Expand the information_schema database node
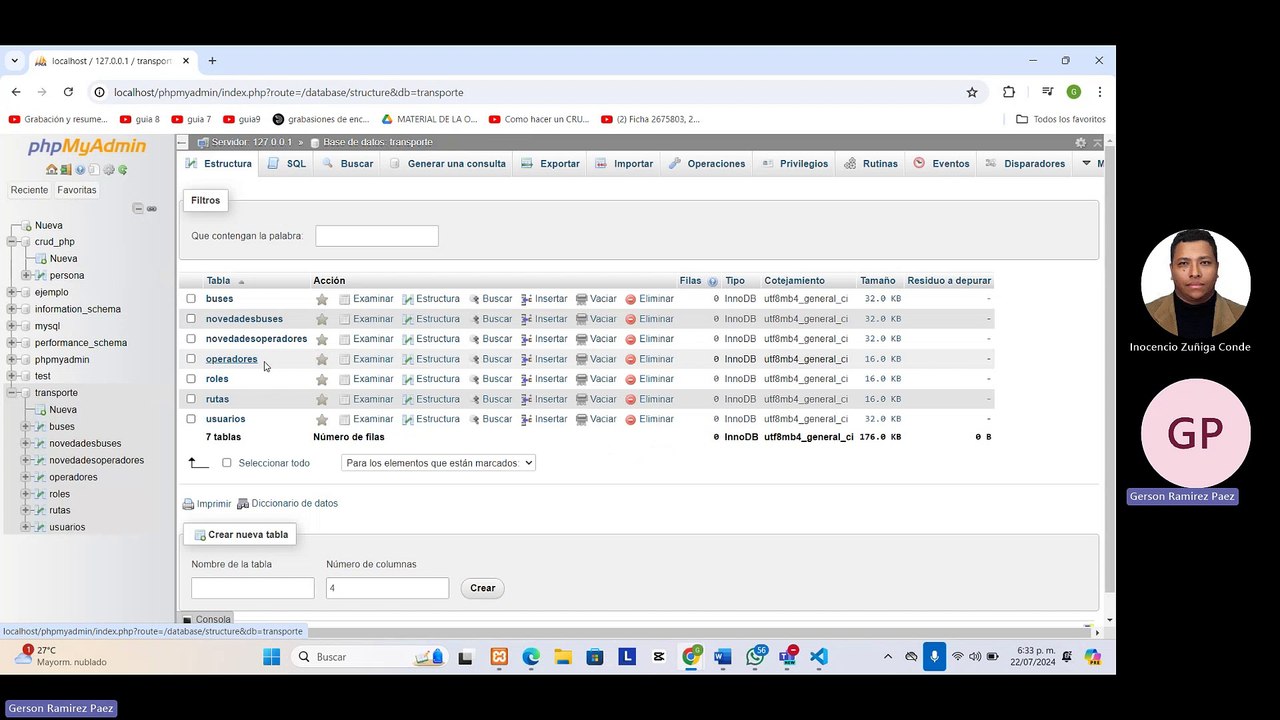This screenshot has width=1280, height=720. coord(12,309)
